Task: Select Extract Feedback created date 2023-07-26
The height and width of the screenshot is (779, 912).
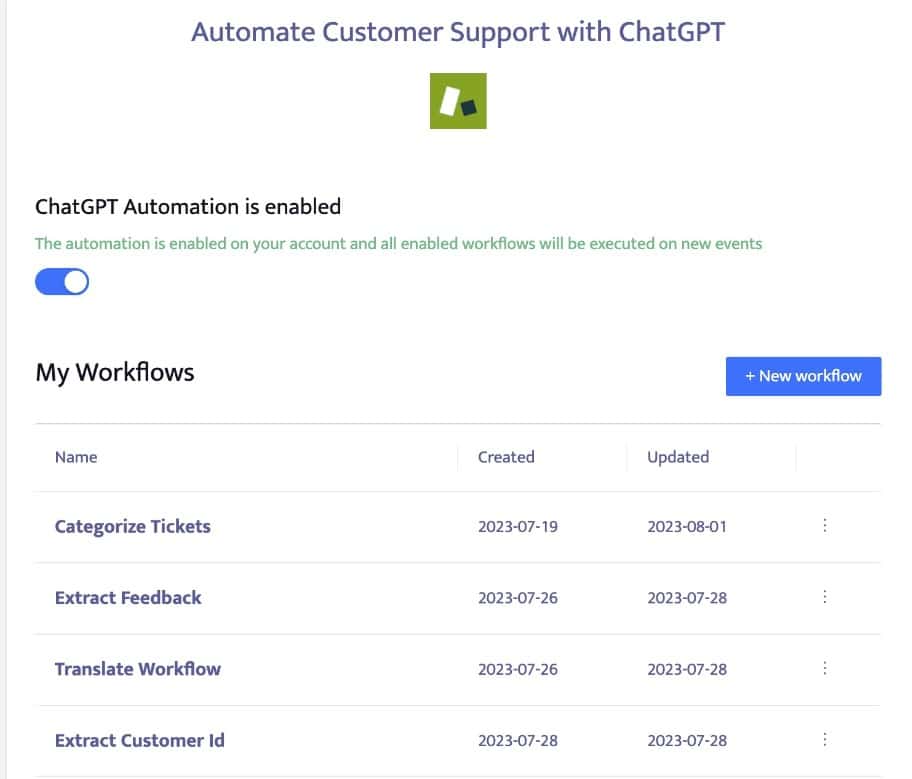Action: (518, 598)
